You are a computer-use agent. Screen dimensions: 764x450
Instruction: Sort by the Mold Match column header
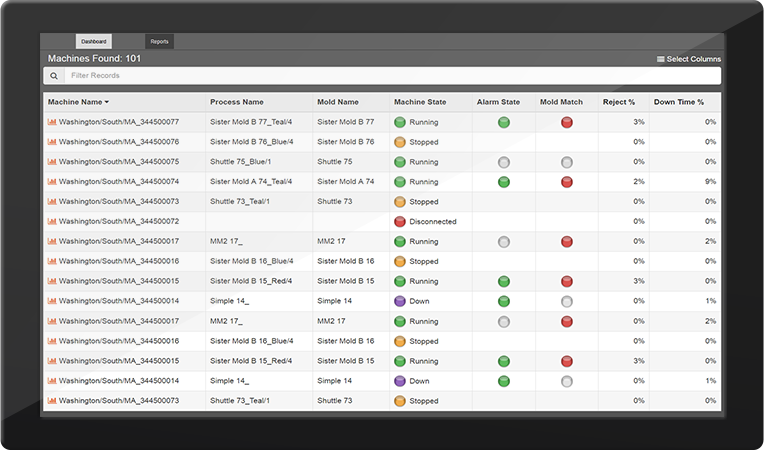(x=561, y=102)
